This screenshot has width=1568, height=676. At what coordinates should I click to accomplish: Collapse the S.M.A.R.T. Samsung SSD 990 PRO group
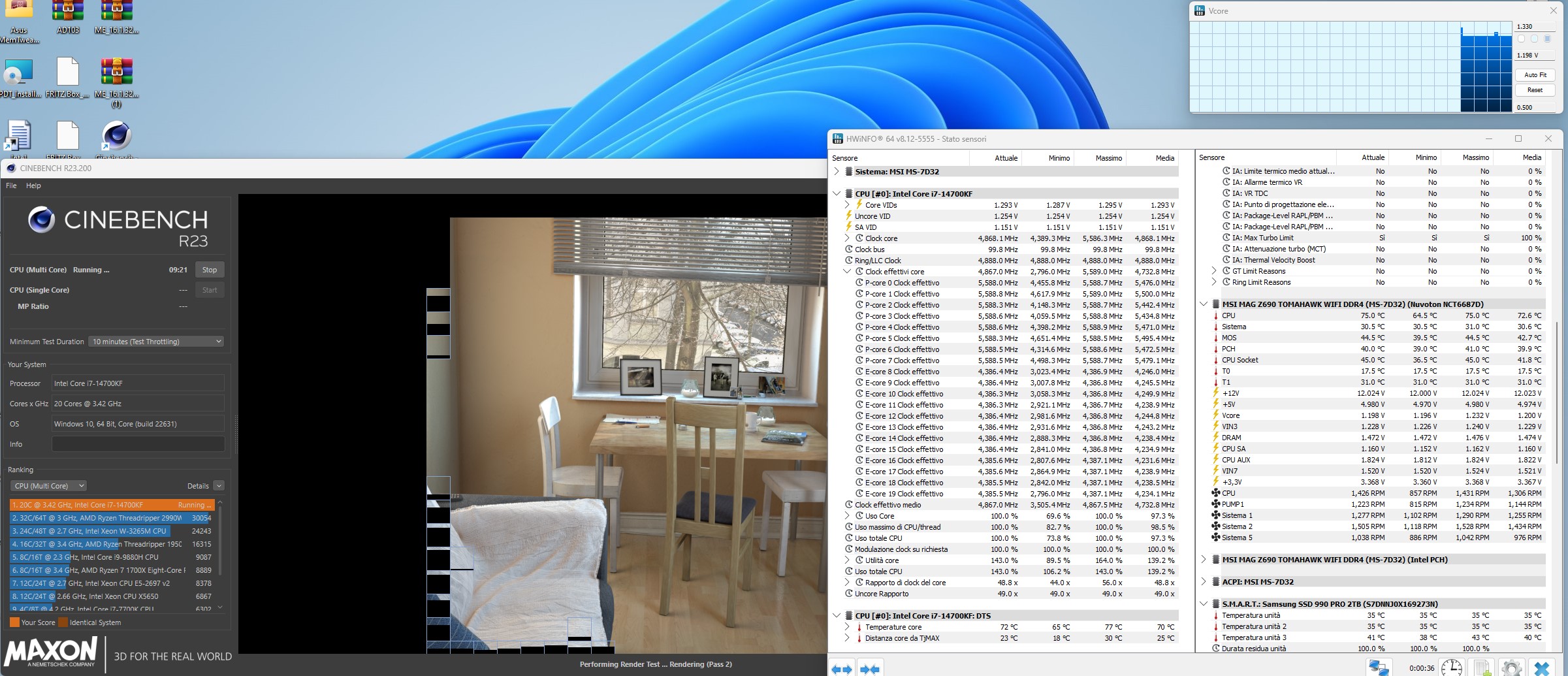(x=1204, y=604)
